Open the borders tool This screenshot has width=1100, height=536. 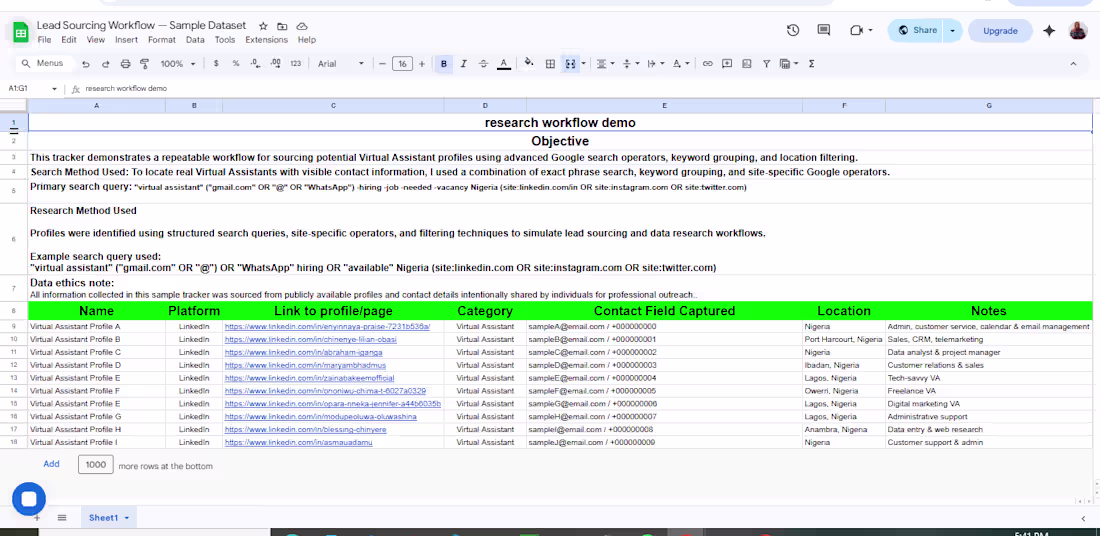click(549, 64)
